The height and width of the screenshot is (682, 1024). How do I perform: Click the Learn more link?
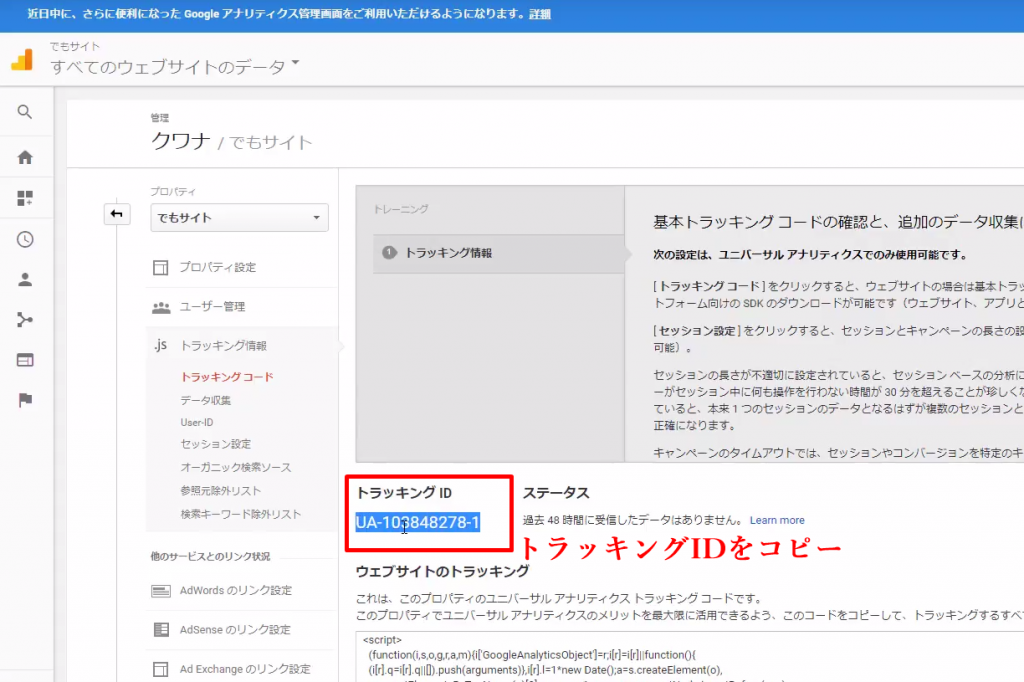click(x=777, y=520)
